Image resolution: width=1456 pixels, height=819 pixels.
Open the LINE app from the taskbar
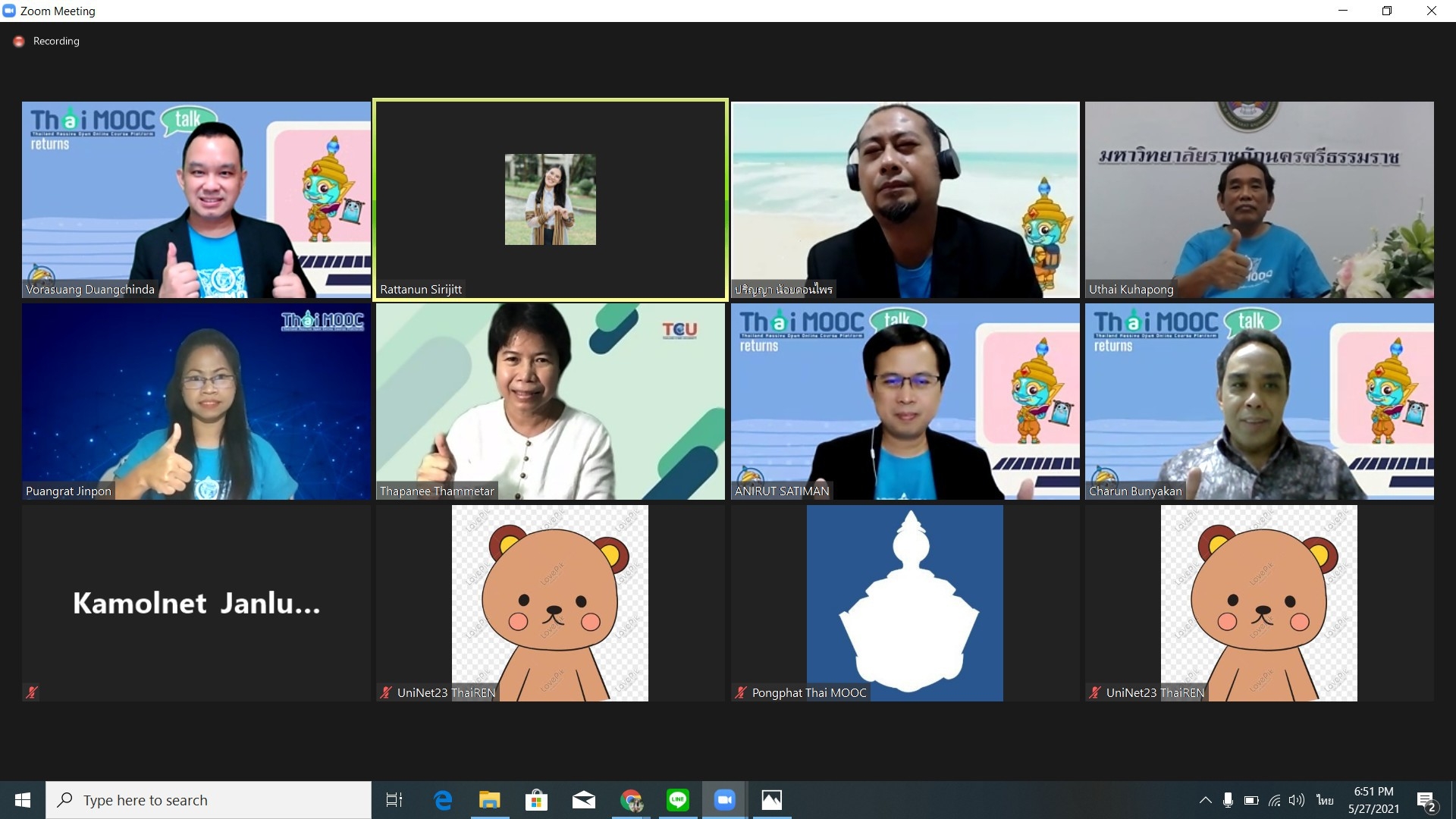[678, 800]
